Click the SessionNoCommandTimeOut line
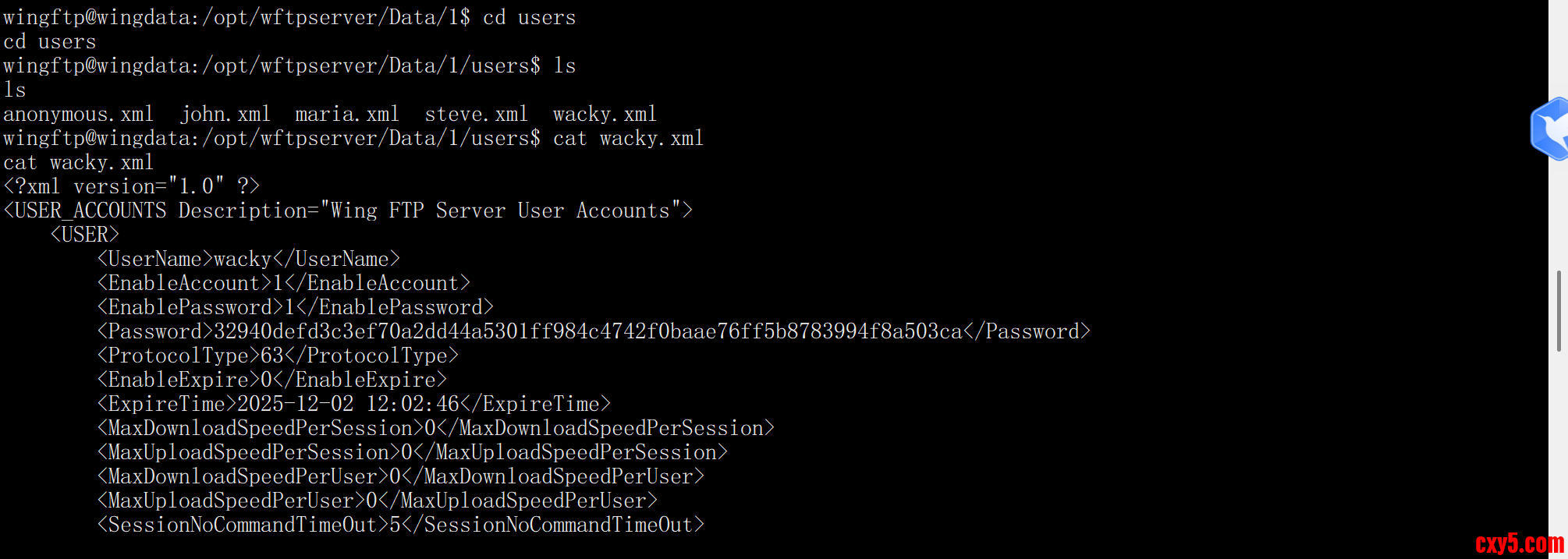The width and height of the screenshot is (1568, 559). (400, 525)
